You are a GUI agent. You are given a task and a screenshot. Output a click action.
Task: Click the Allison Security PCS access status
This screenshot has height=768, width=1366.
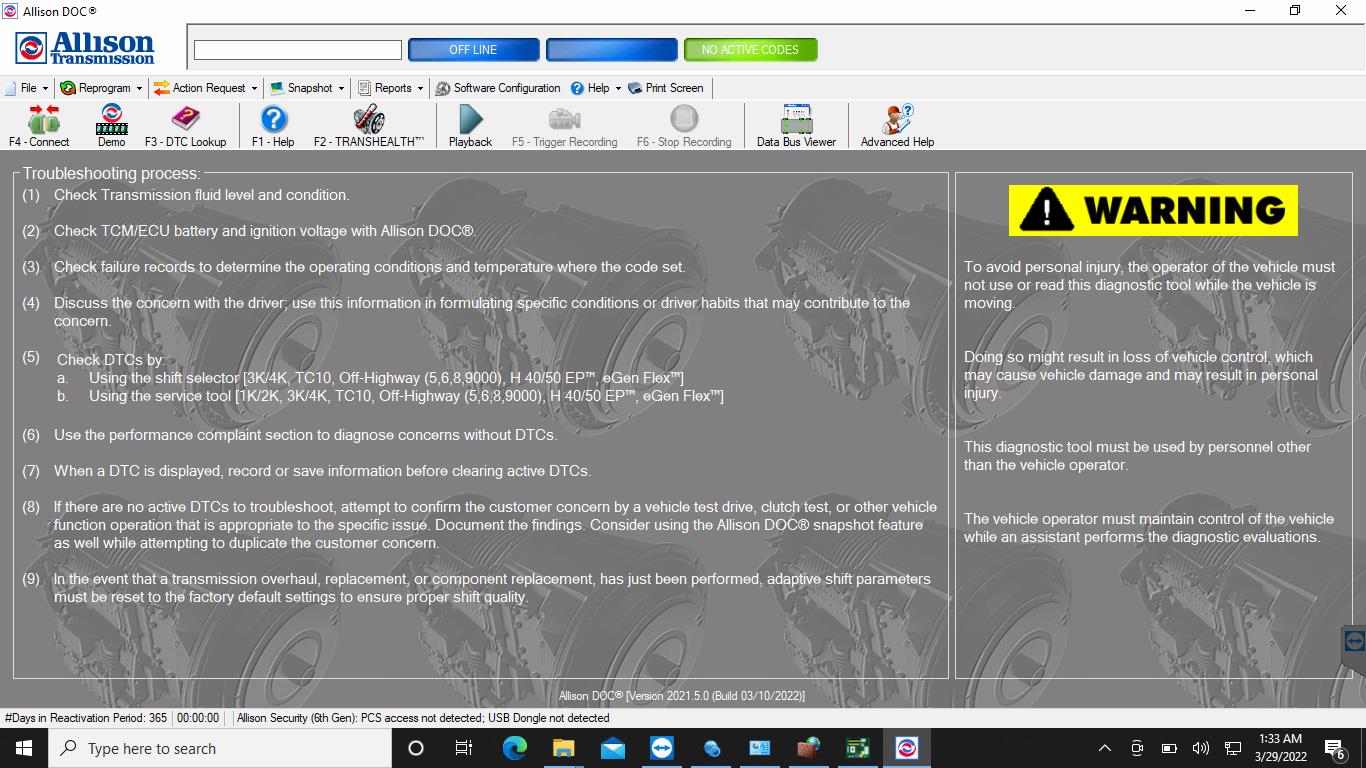423,718
